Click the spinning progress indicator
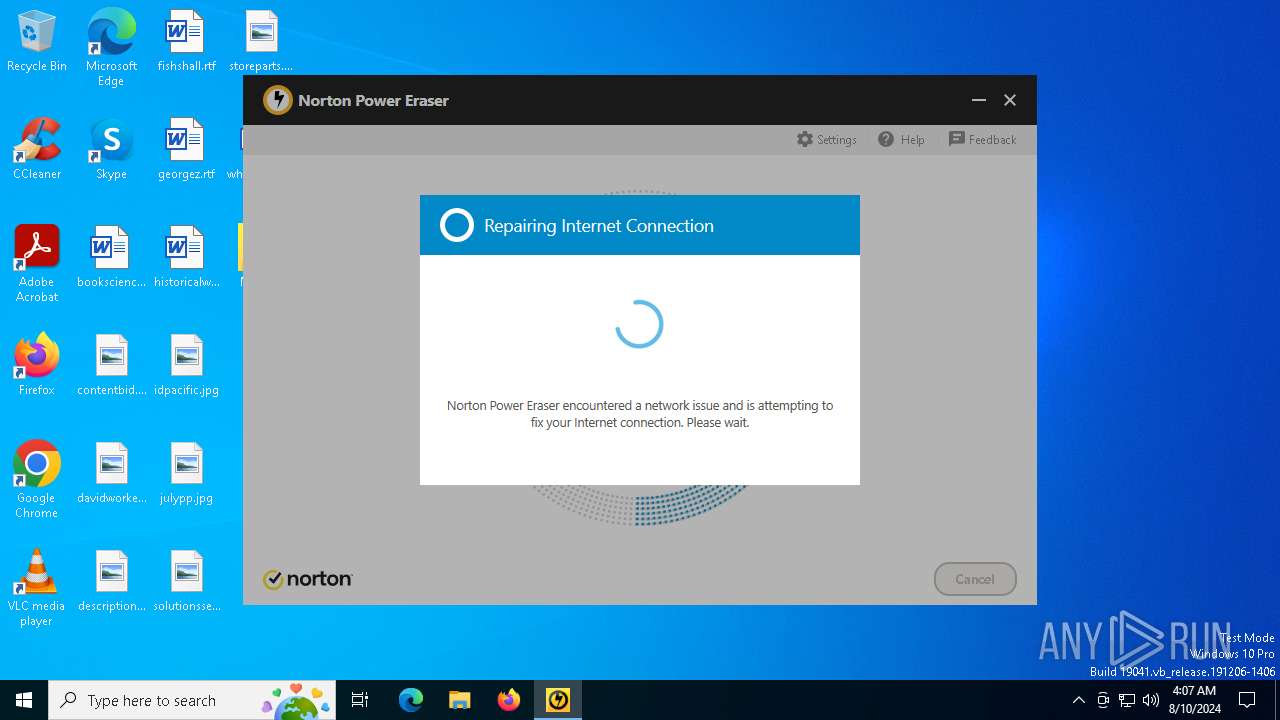 point(639,324)
